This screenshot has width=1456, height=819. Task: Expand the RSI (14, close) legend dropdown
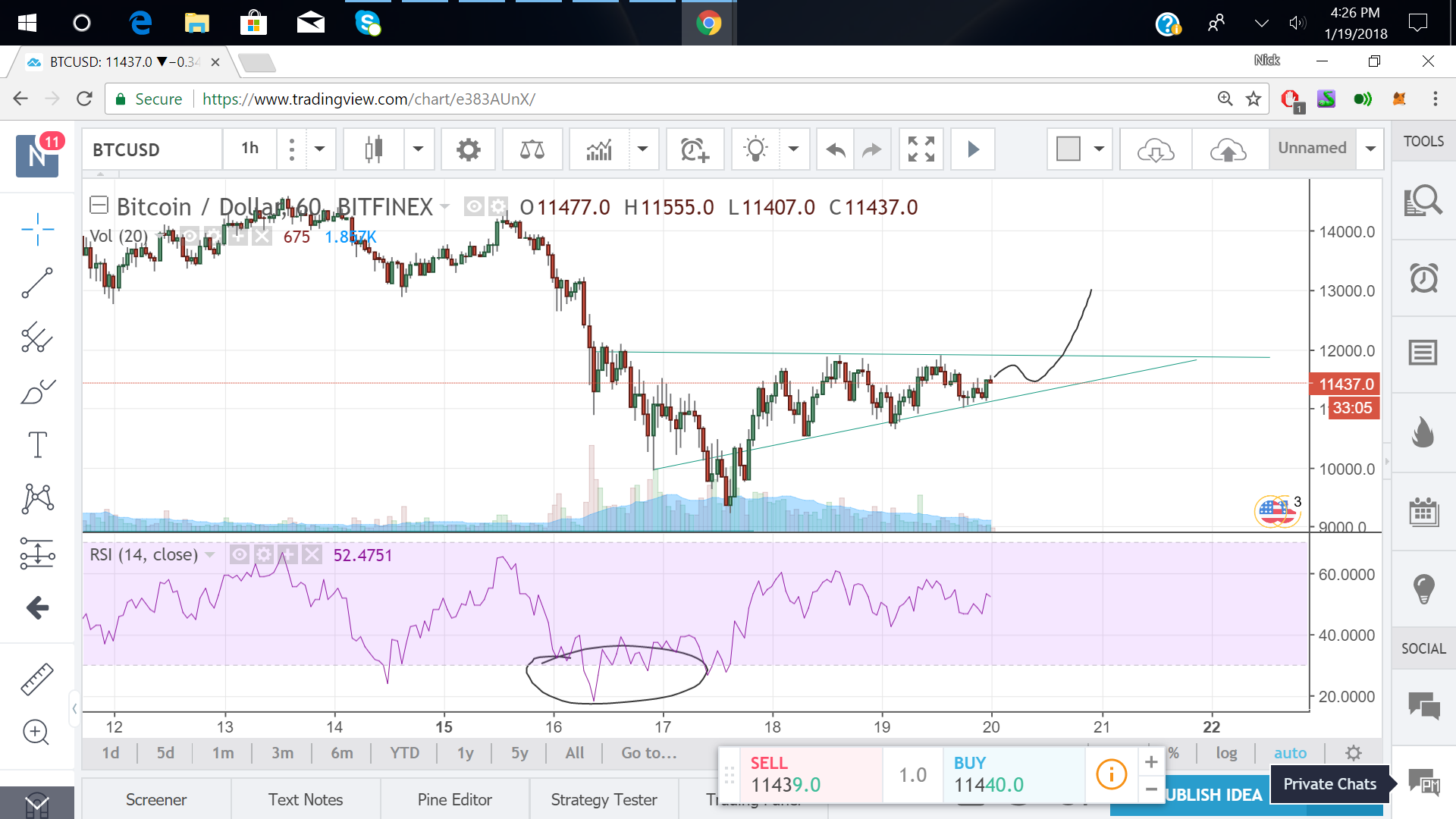[x=210, y=555]
